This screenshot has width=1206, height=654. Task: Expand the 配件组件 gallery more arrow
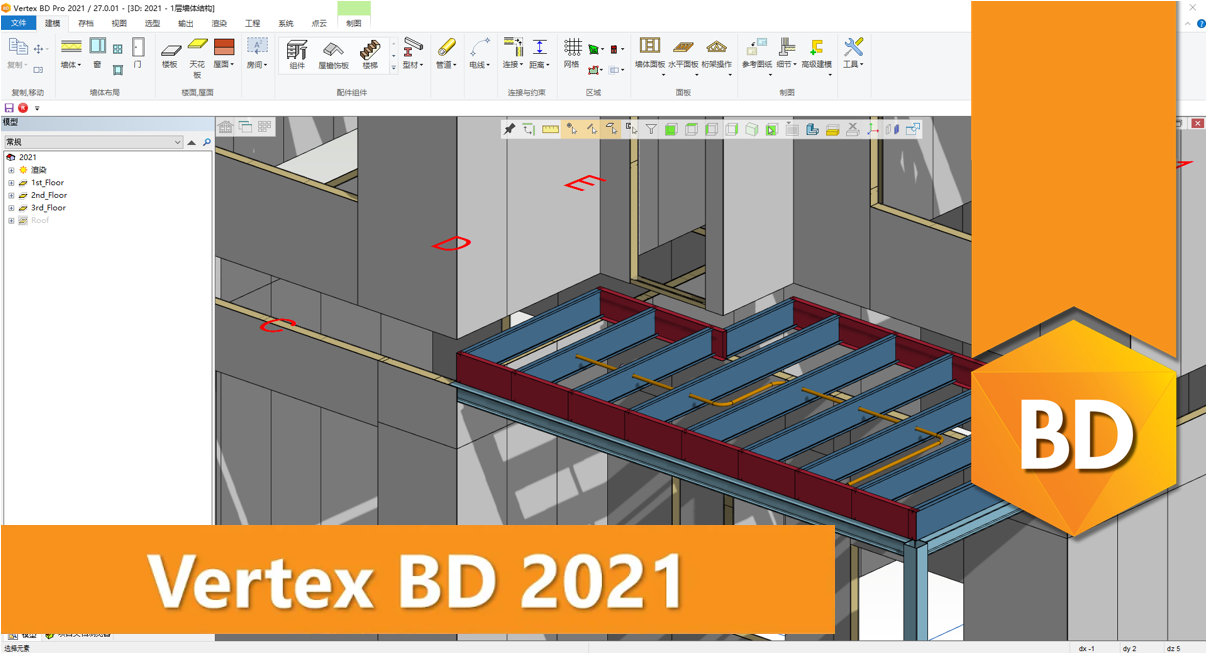click(x=393, y=67)
